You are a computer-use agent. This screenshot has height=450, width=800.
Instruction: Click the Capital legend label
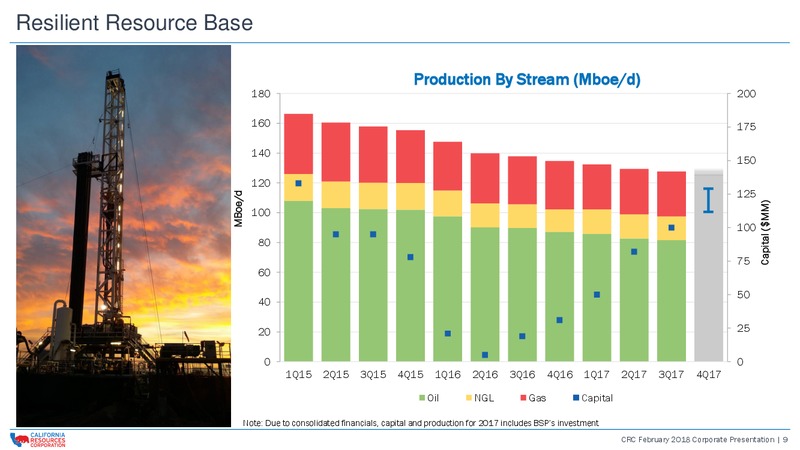pyautogui.click(x=597, y=398)
